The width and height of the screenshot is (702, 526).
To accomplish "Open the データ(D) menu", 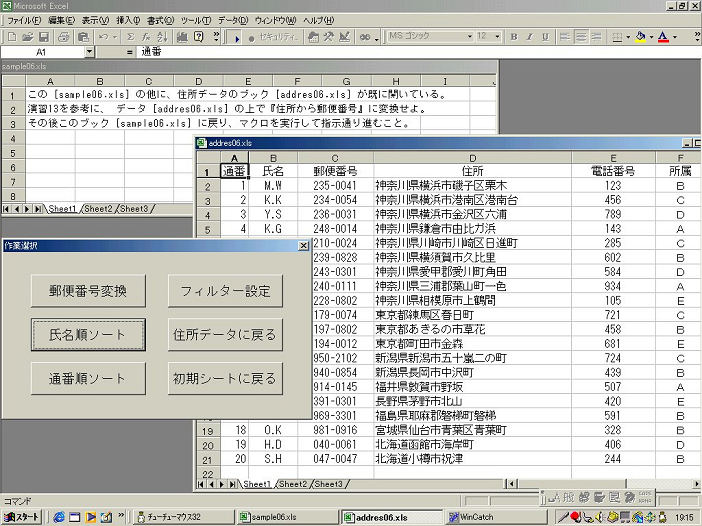I will pyautogui.click(x=232, y=20).
